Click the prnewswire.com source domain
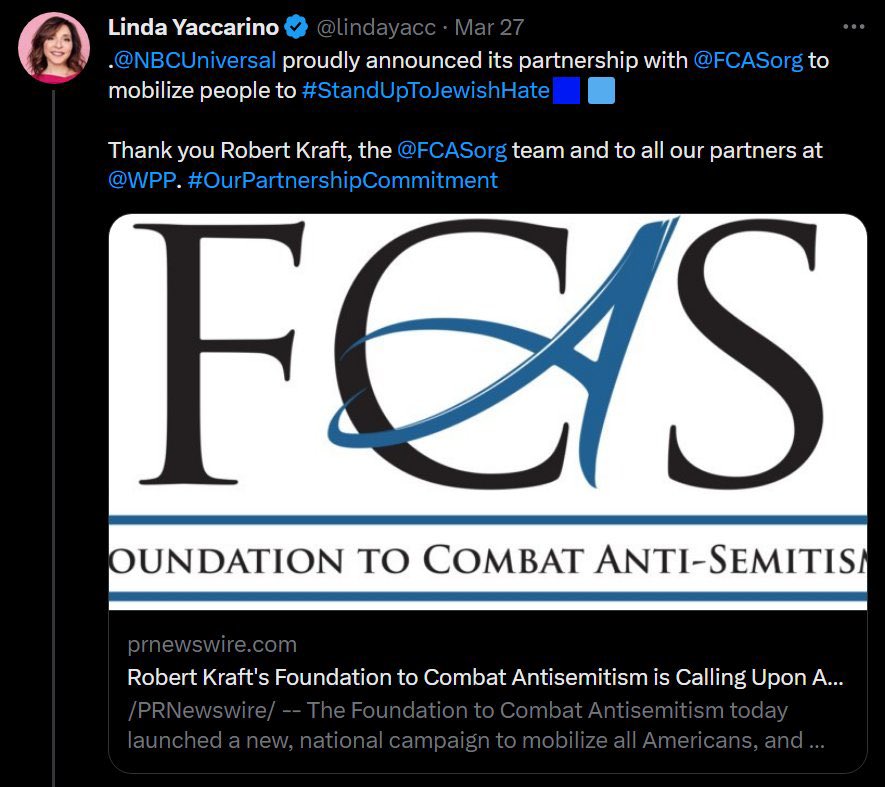The height and width of the screenshot is (787, 885). click(x=212, y=644)
